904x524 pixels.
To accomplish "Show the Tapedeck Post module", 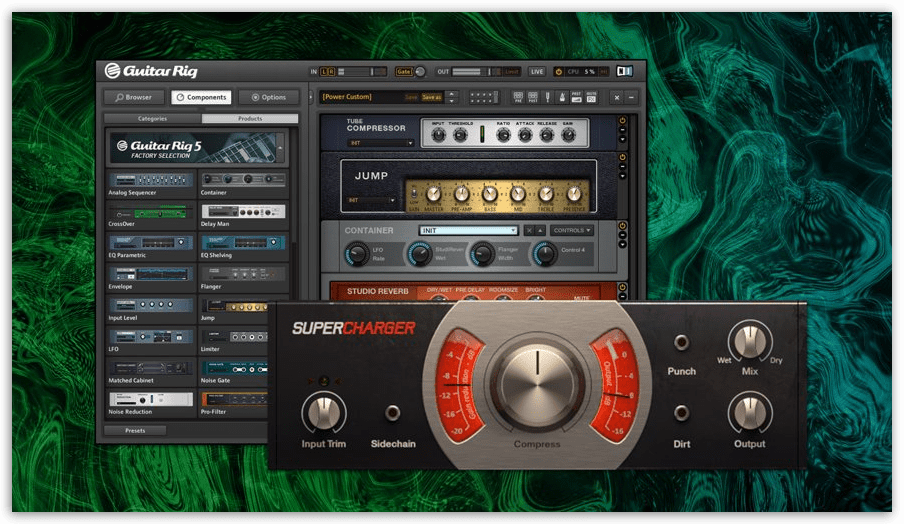I will click(533, 97).
